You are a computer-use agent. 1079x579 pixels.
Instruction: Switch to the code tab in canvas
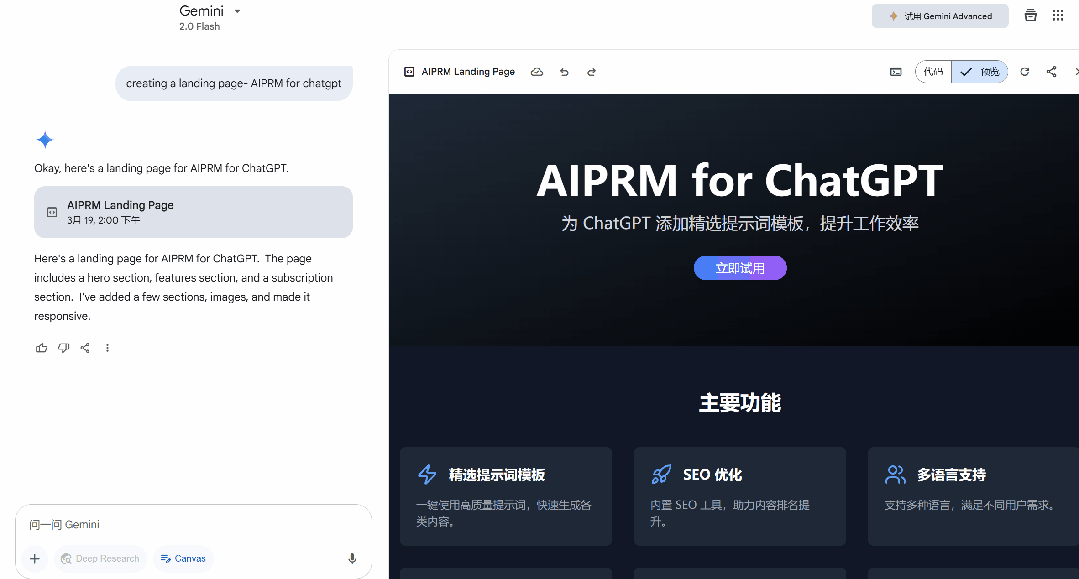pyautogui.click(x=933, y=72)
